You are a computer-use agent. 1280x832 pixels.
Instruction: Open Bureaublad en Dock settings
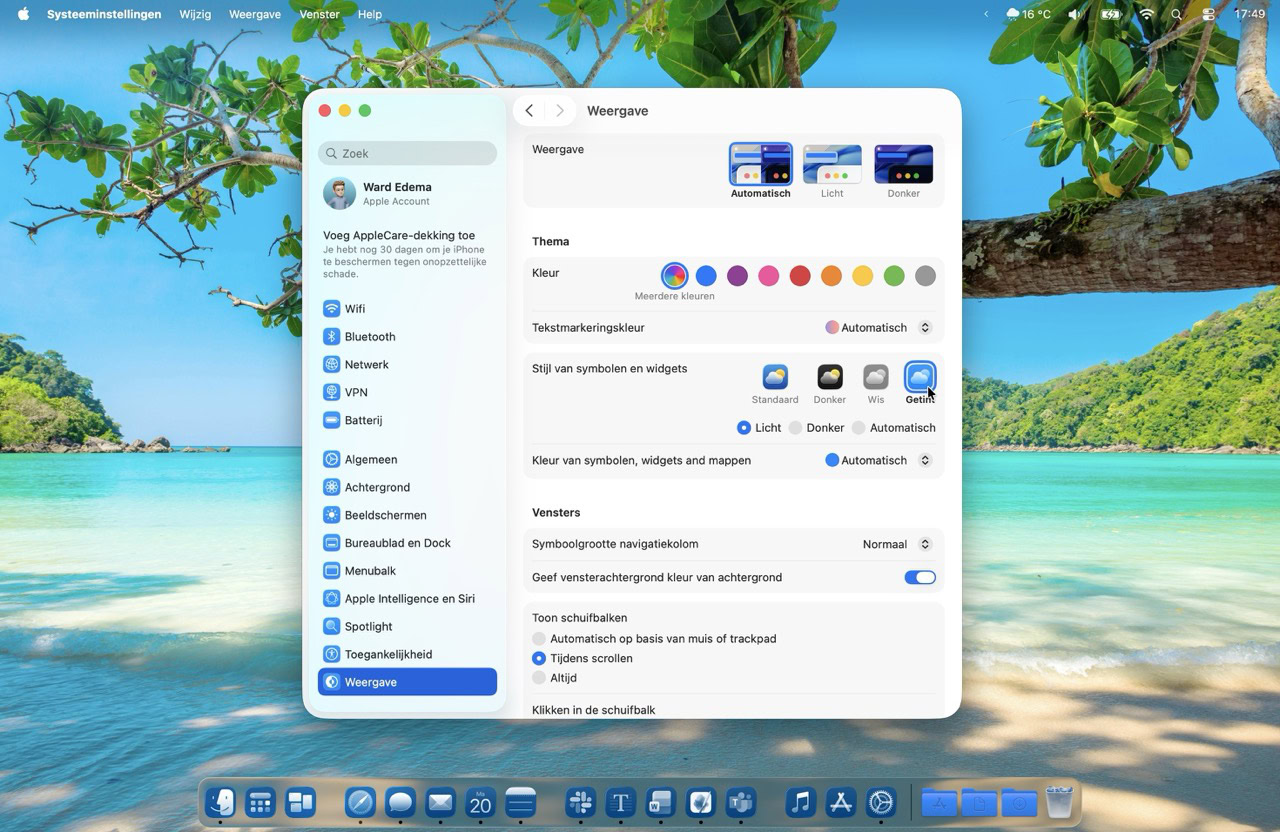point(397,543)
